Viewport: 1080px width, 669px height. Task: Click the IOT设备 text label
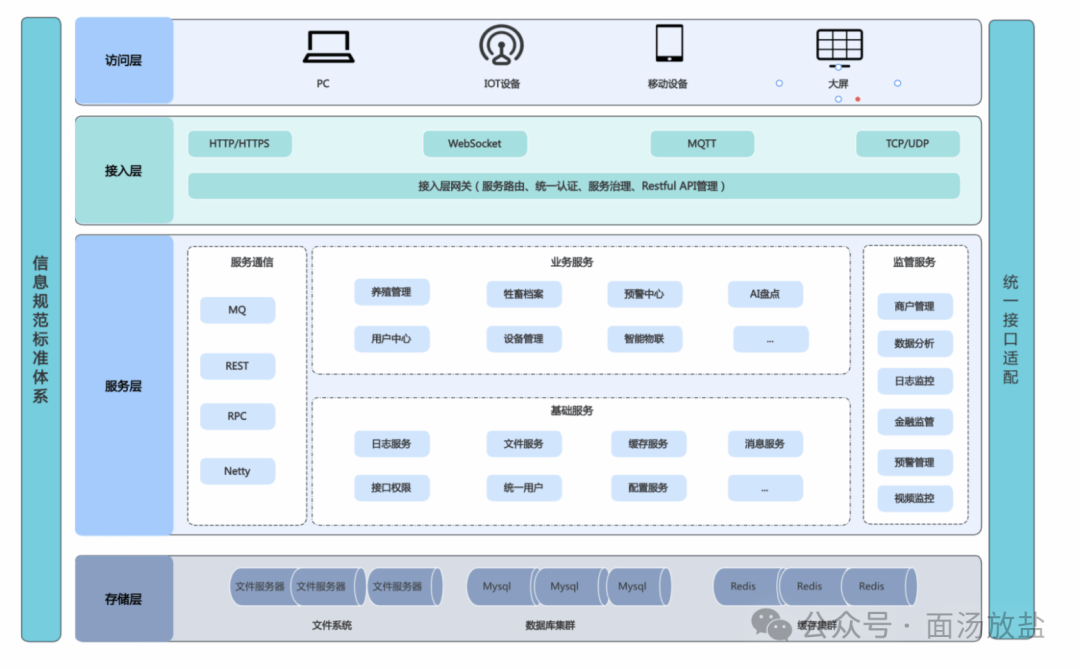(x=501, y=84)
